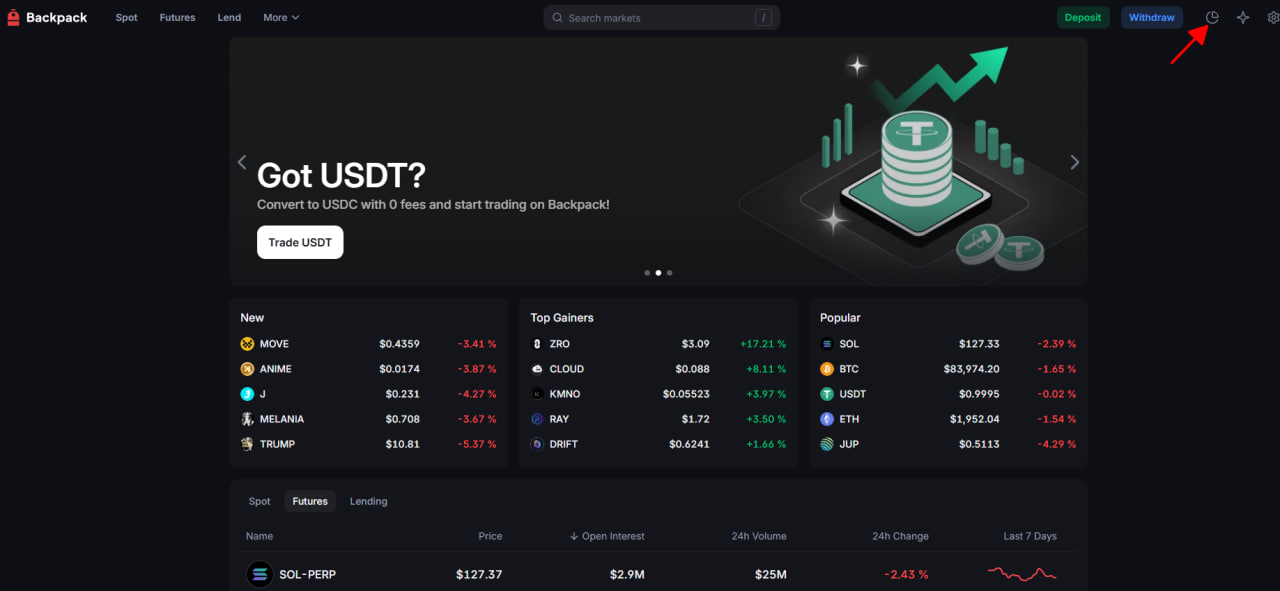The height and width of the screenshot is (591, 1280).
Task: Click the orange BTC coin icon
Action: pos(827,369)
